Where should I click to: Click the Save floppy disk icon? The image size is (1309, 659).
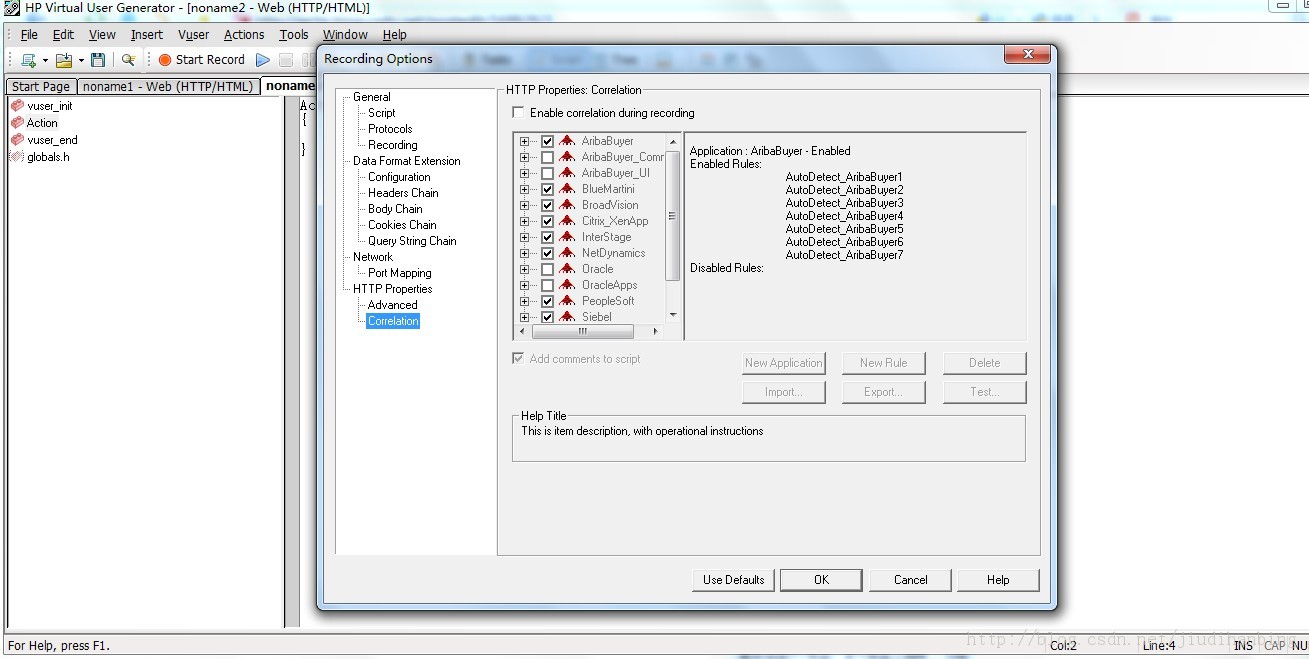(97, 60)
